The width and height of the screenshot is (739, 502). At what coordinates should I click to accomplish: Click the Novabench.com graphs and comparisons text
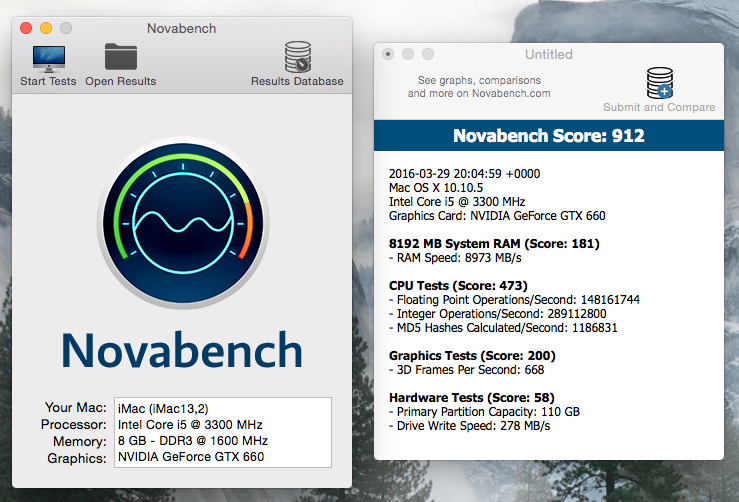pyautogui.click(x=478, y=87)
